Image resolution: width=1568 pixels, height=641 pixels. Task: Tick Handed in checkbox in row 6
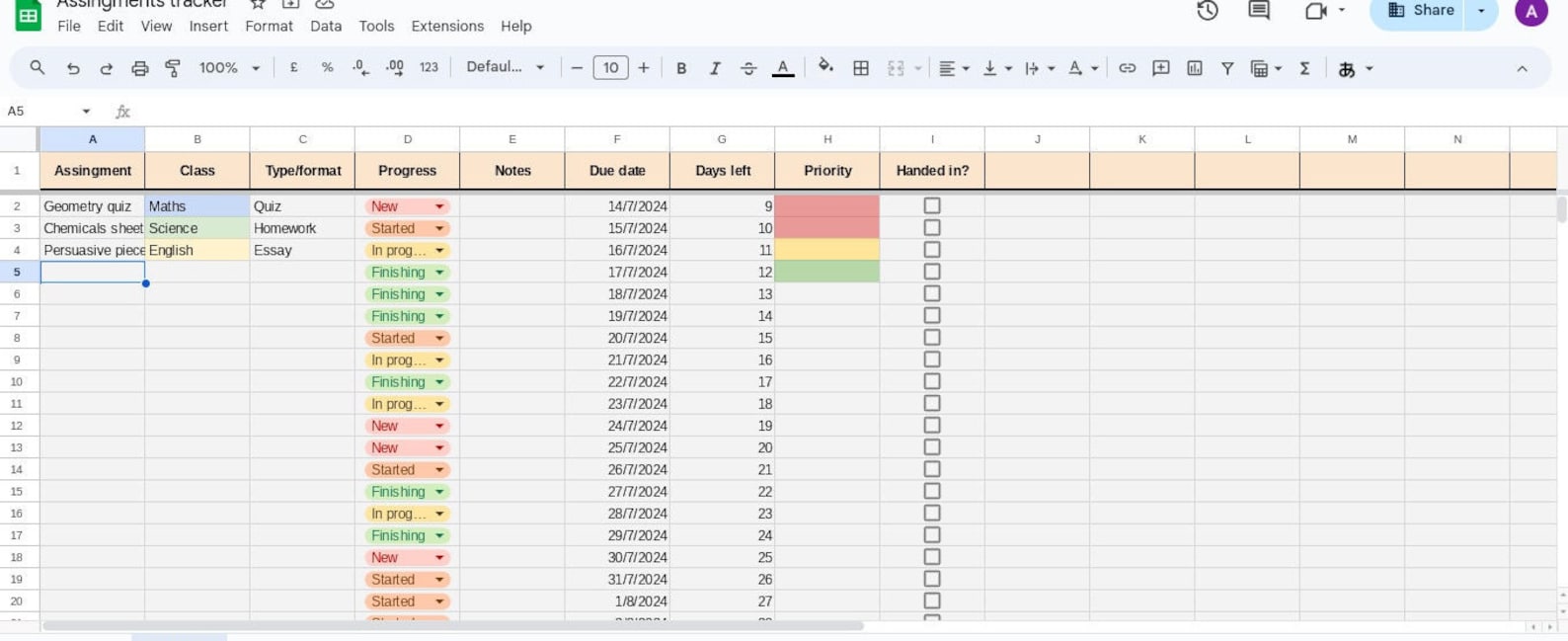coord(932,293)
